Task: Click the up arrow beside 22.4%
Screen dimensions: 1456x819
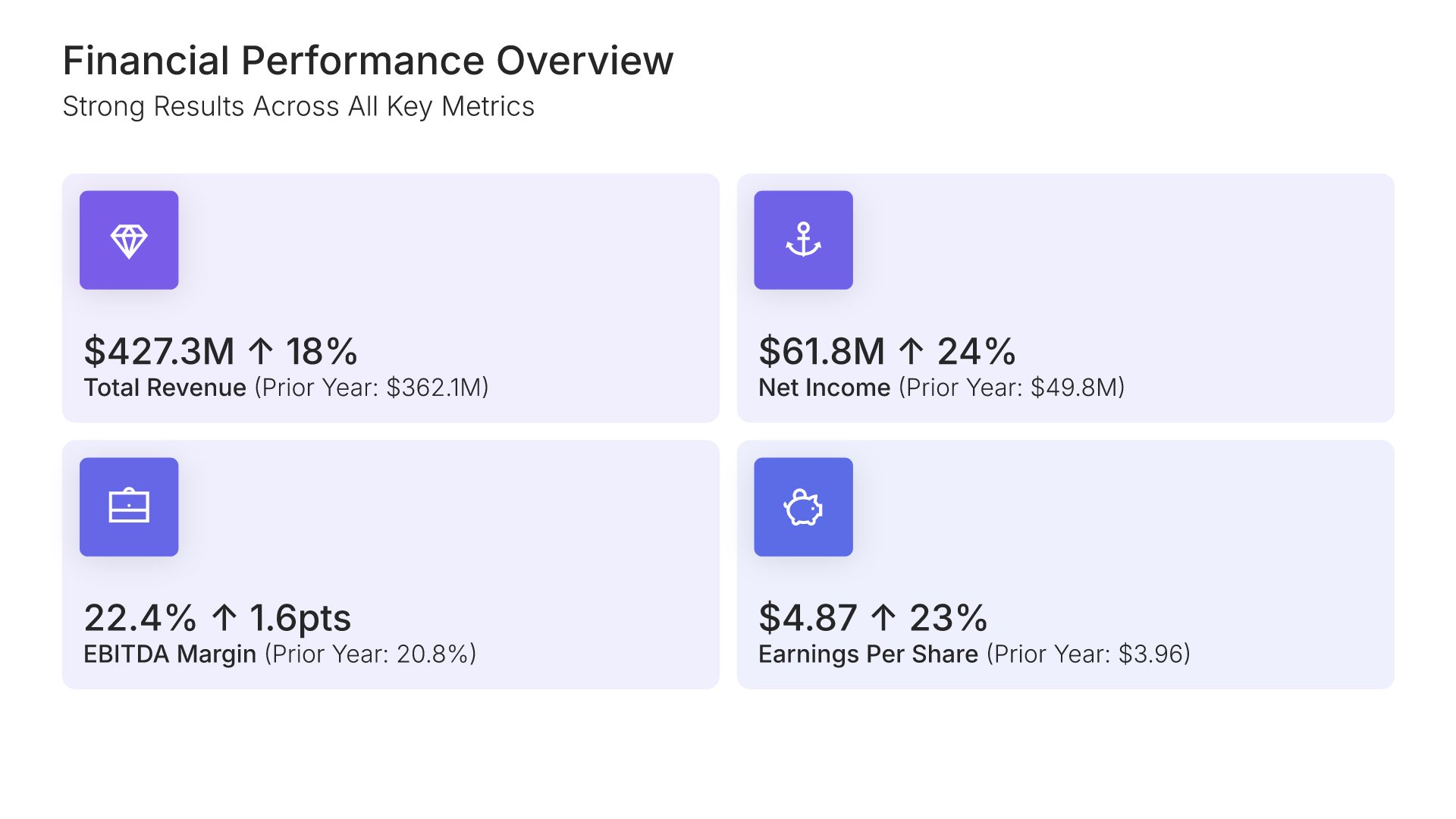Action: pos(224,617)
